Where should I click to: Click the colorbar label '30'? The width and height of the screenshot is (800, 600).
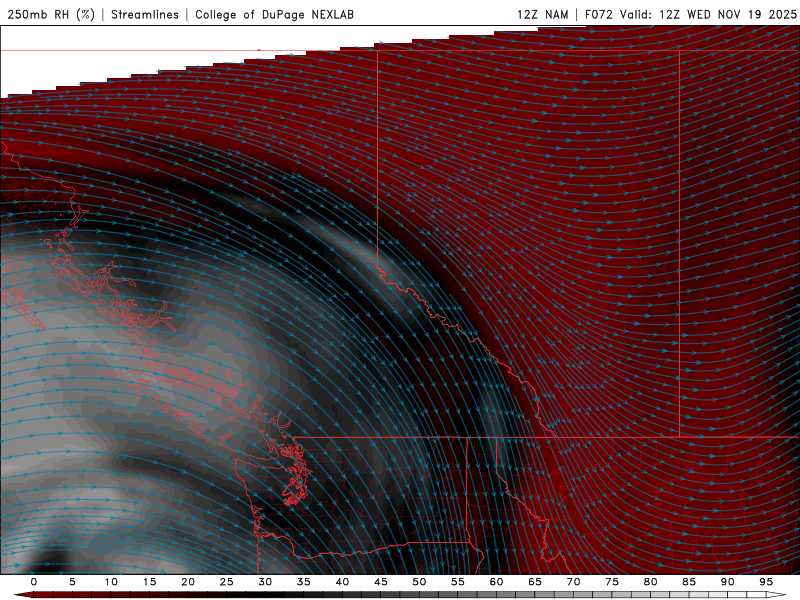pyautogui.click(x=265, y=582)
